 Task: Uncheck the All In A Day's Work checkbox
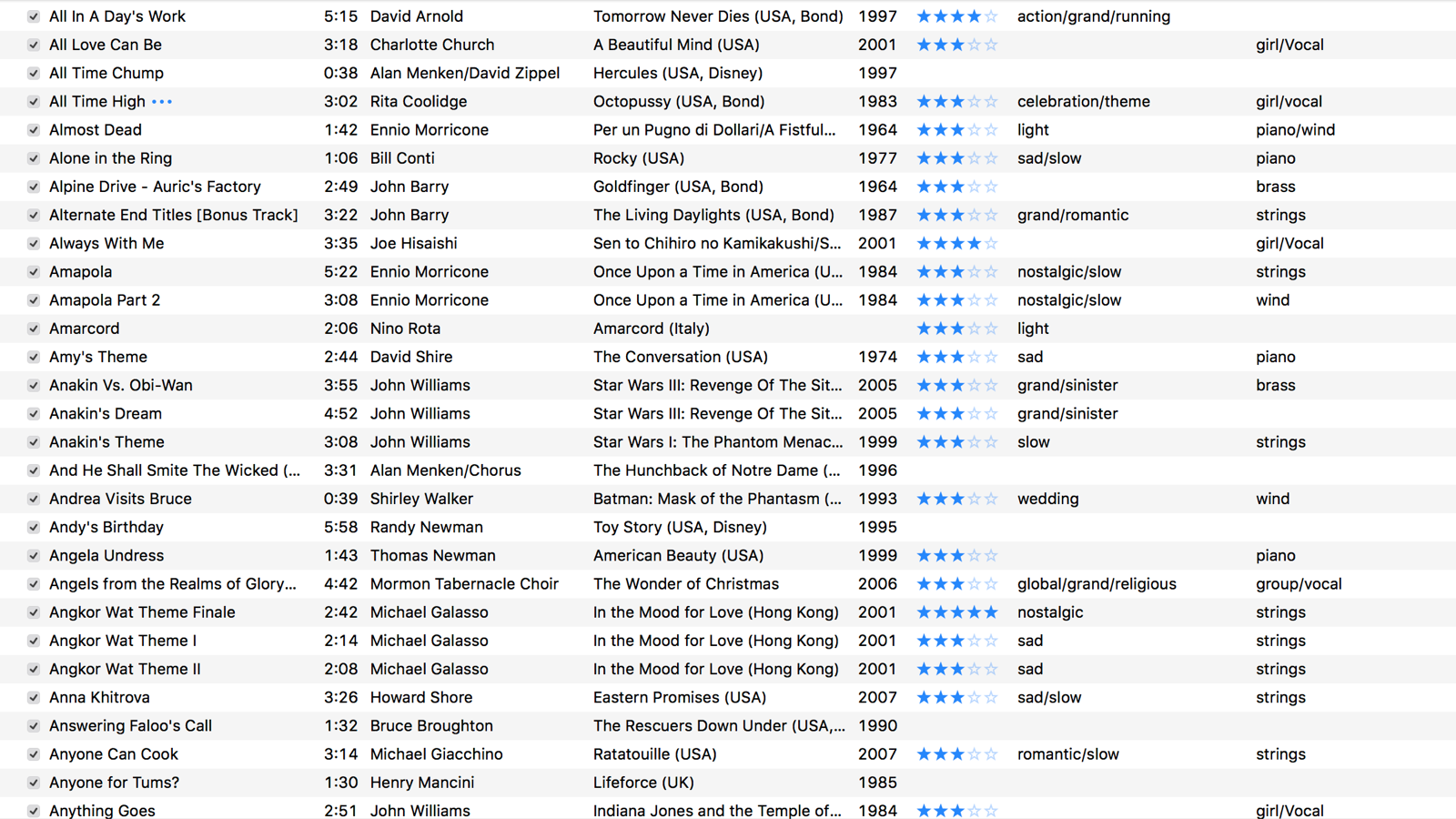[34, 16]
